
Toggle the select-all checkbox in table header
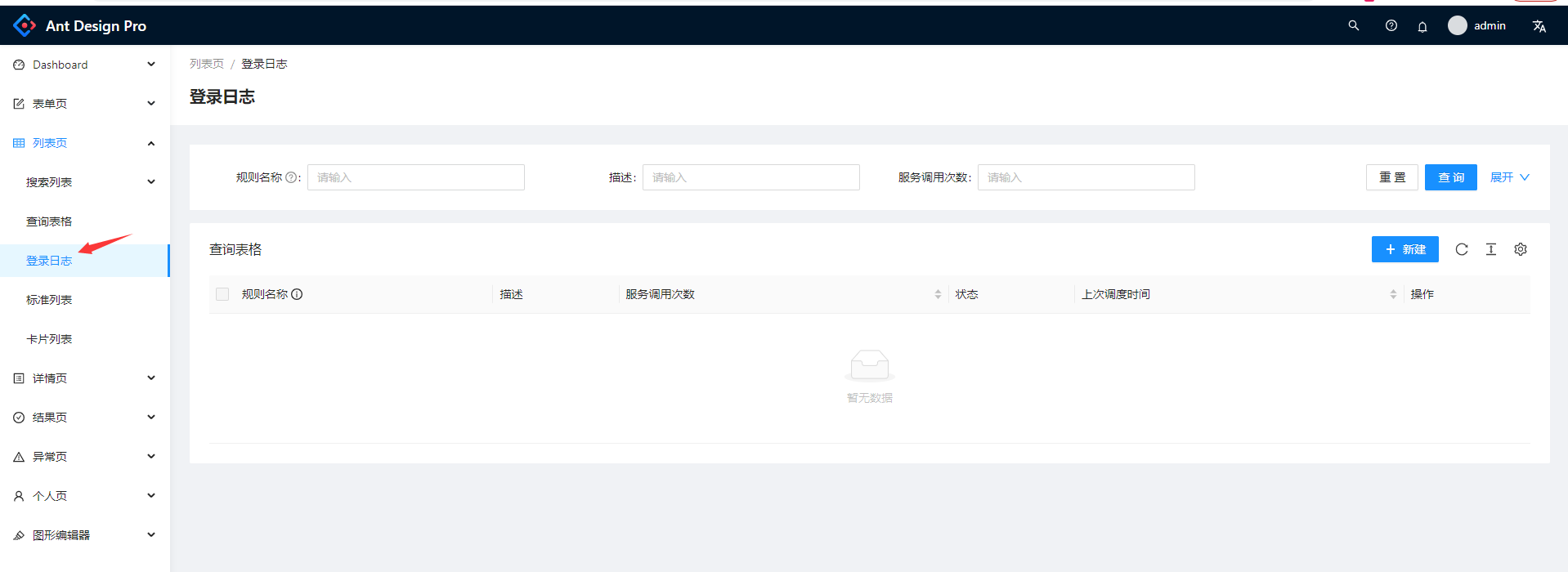click(x=222, y=294)
